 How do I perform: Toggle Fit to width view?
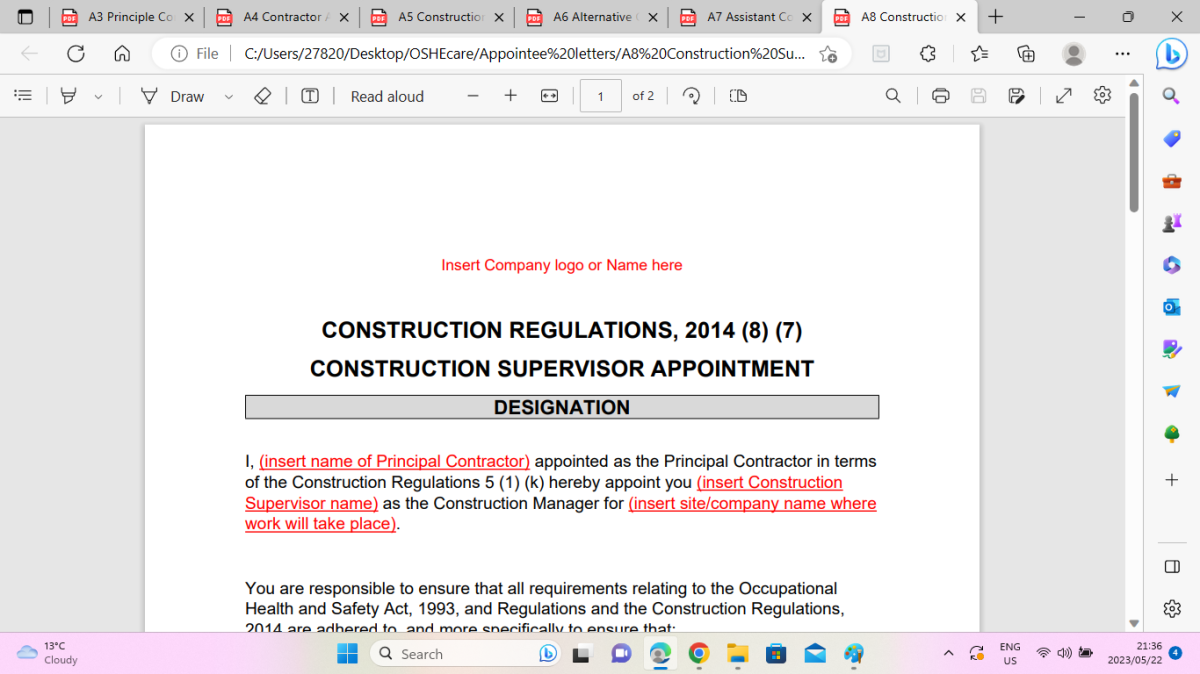[x=549, y=96]
